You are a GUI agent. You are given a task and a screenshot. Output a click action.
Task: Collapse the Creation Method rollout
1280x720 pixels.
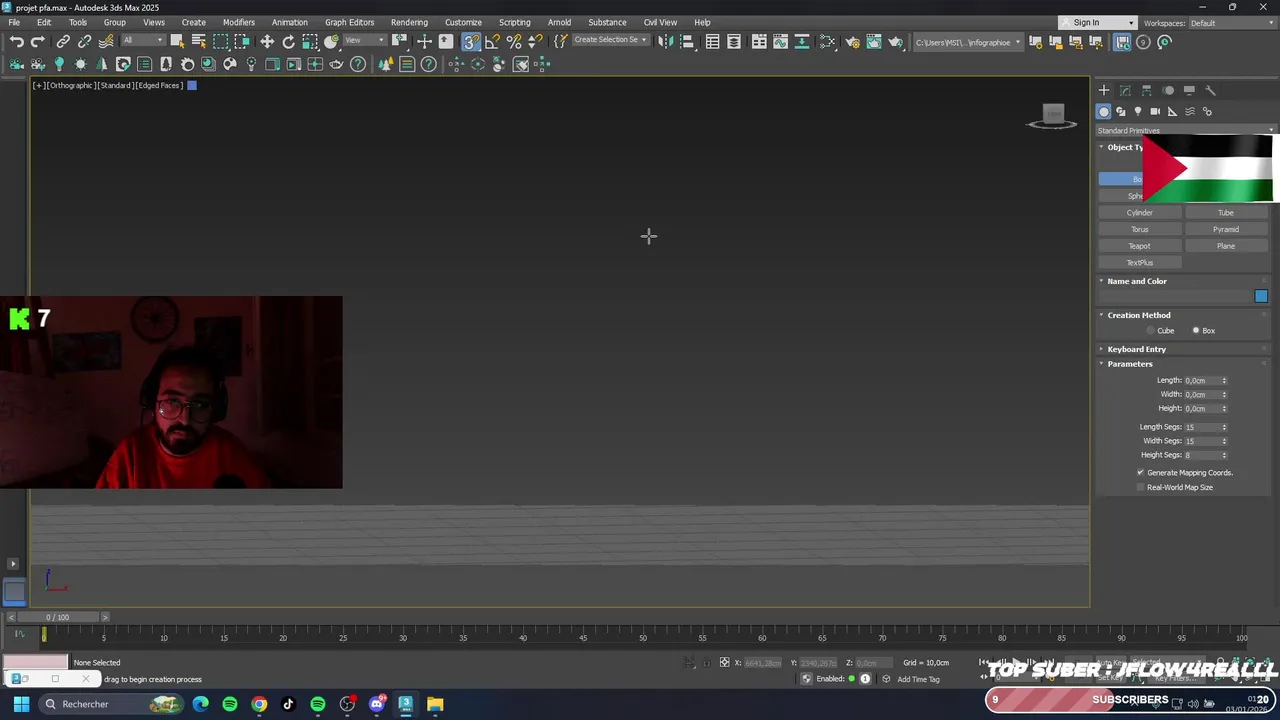1139,315
